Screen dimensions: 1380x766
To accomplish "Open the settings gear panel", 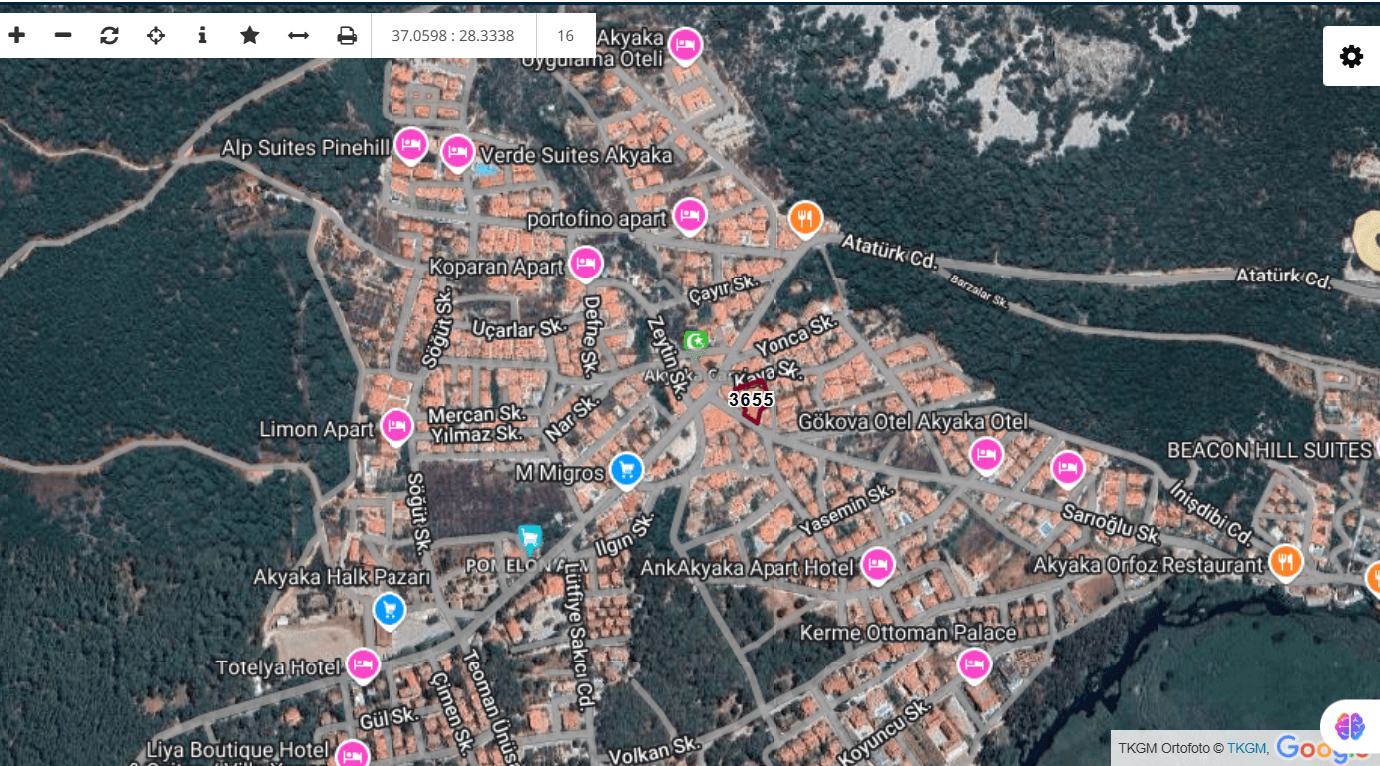I will click(1351, 56).
